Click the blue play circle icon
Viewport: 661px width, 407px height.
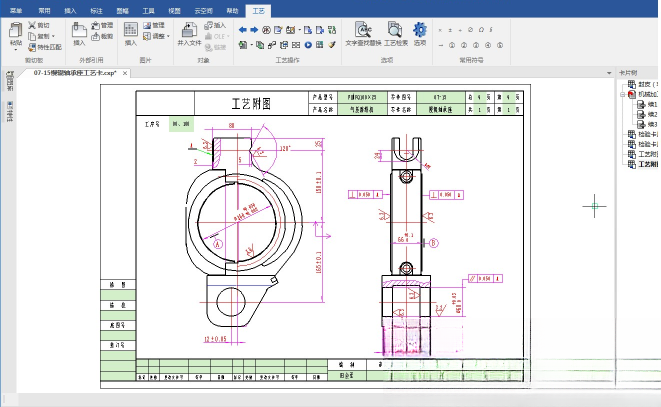click(x=308, y=45)
